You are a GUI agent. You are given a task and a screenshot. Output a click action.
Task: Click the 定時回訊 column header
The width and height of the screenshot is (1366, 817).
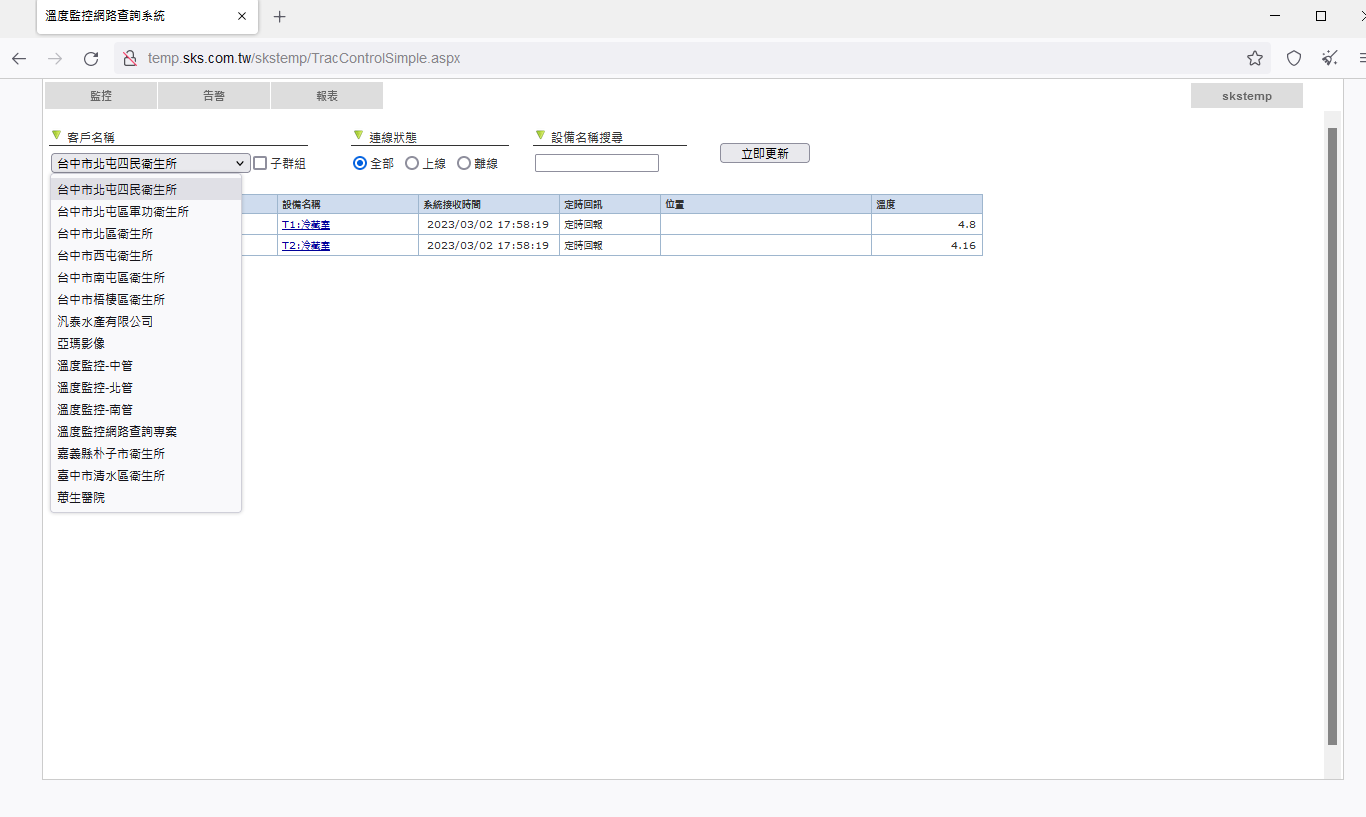click(x=610, y=204)
